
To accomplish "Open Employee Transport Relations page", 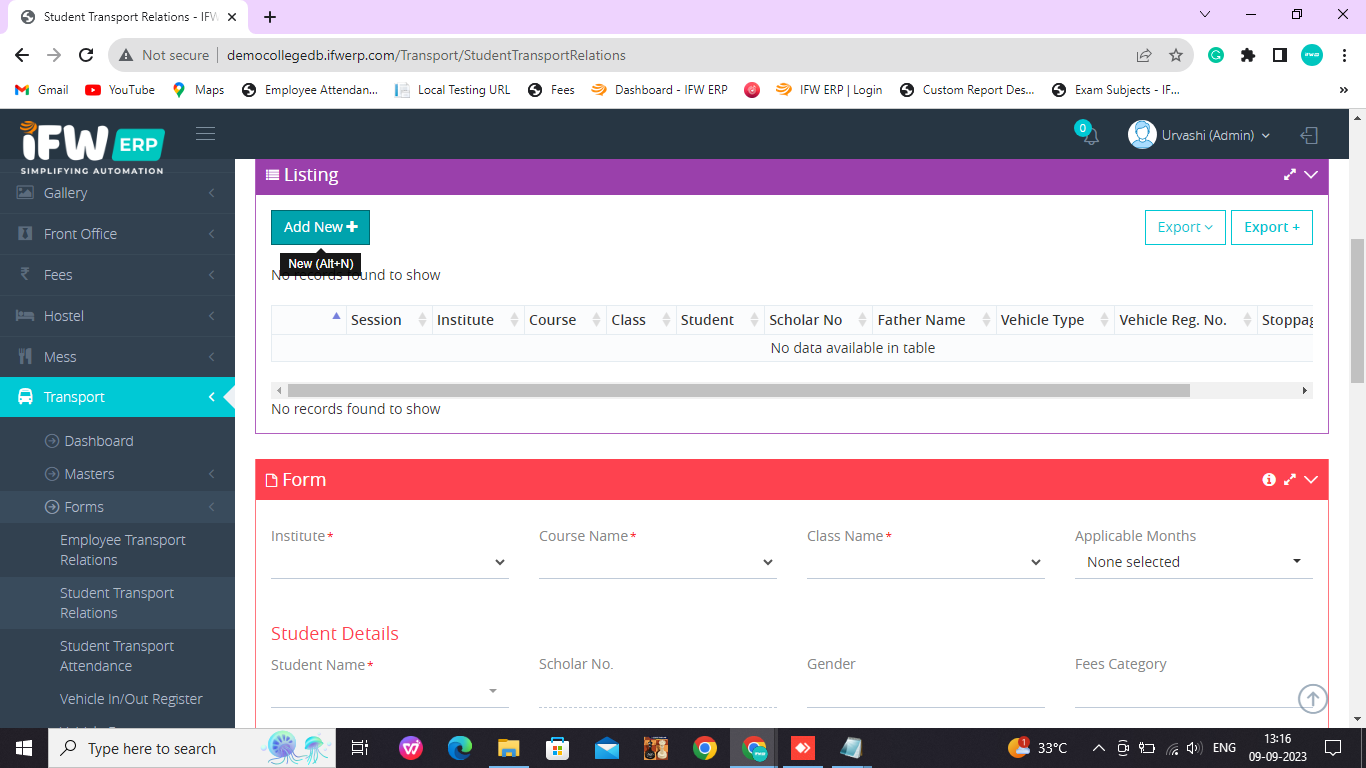I will [123, 550].
